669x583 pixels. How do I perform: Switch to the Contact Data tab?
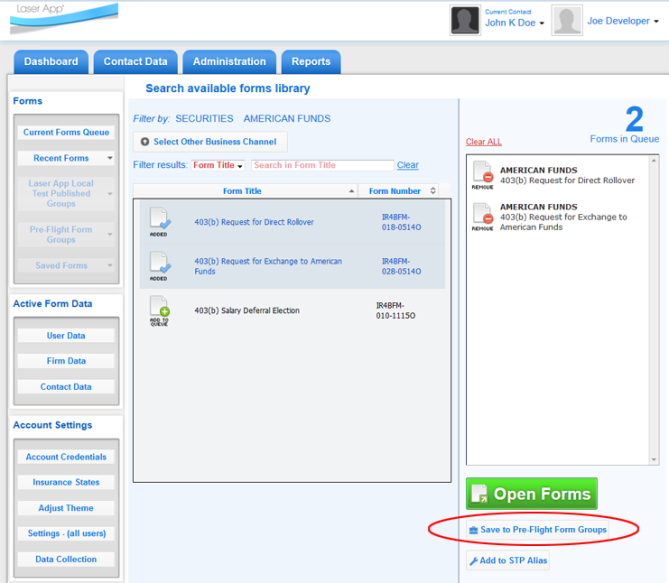tap(136, 62)
